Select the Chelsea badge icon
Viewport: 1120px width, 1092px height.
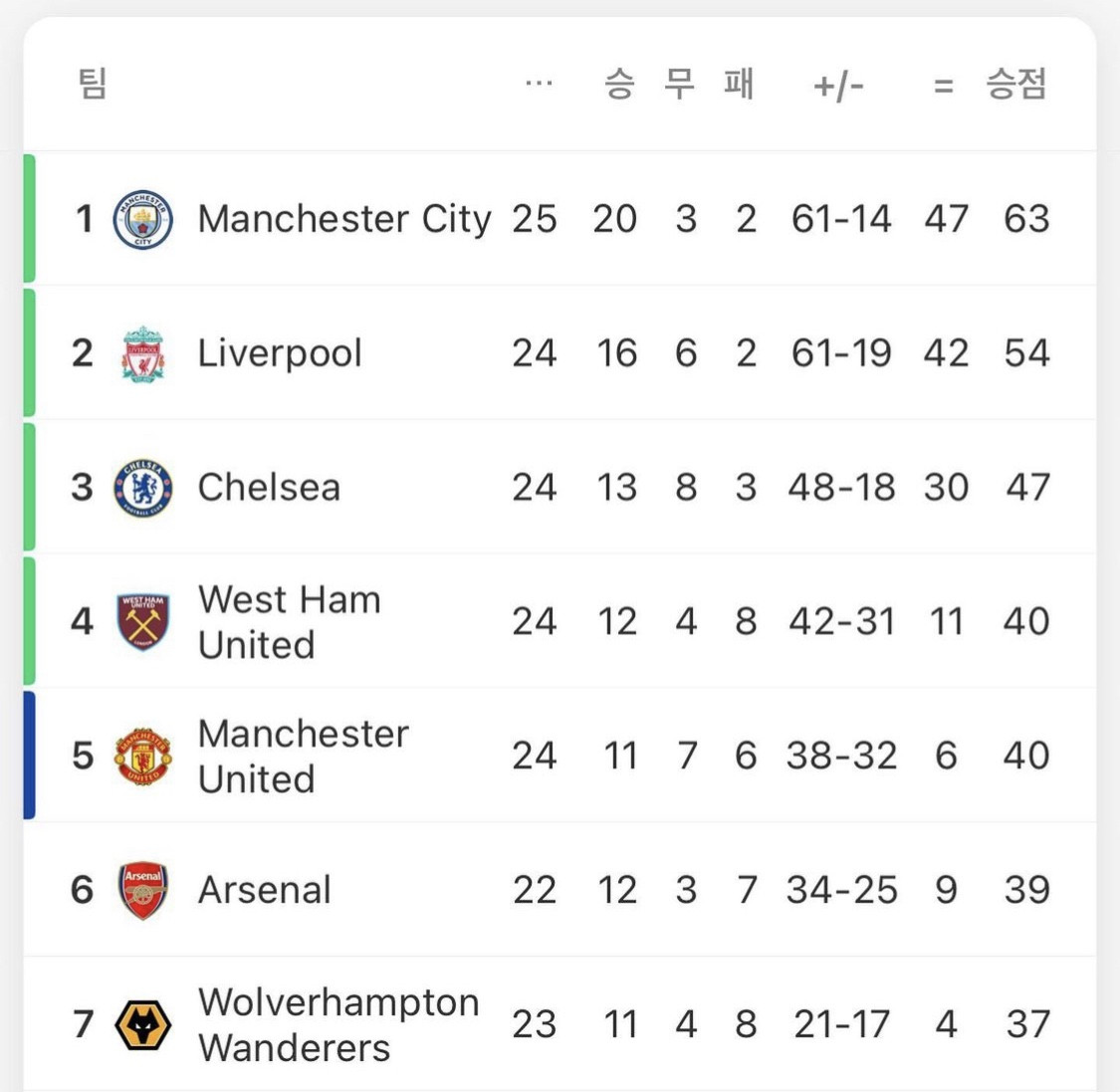[142, 488]
